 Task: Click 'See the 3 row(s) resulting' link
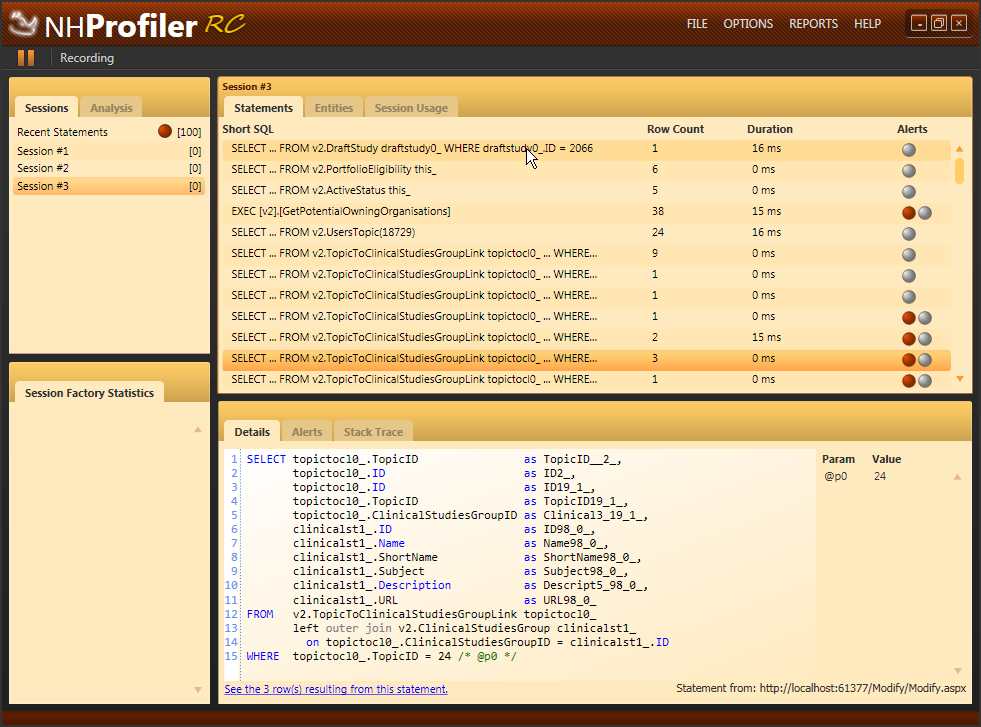tap(336, 689)
